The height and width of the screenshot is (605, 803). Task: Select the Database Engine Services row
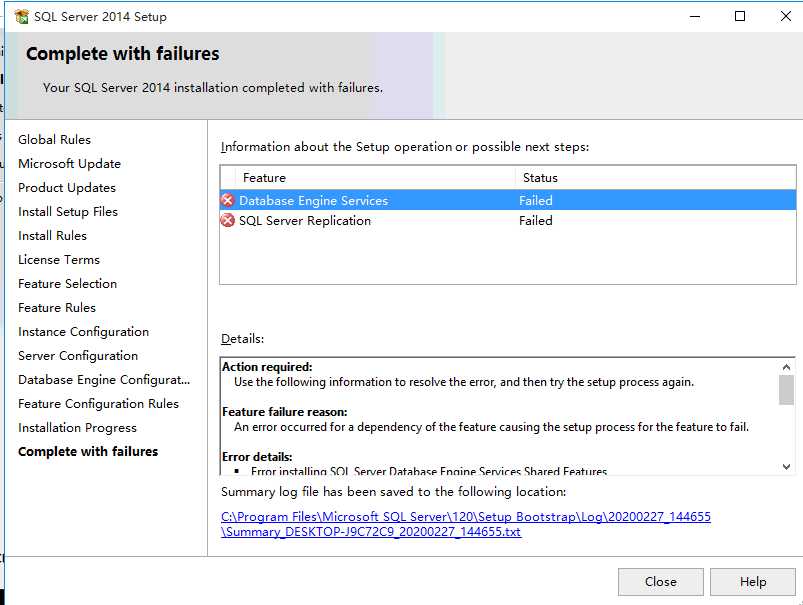tap(508, 200)
